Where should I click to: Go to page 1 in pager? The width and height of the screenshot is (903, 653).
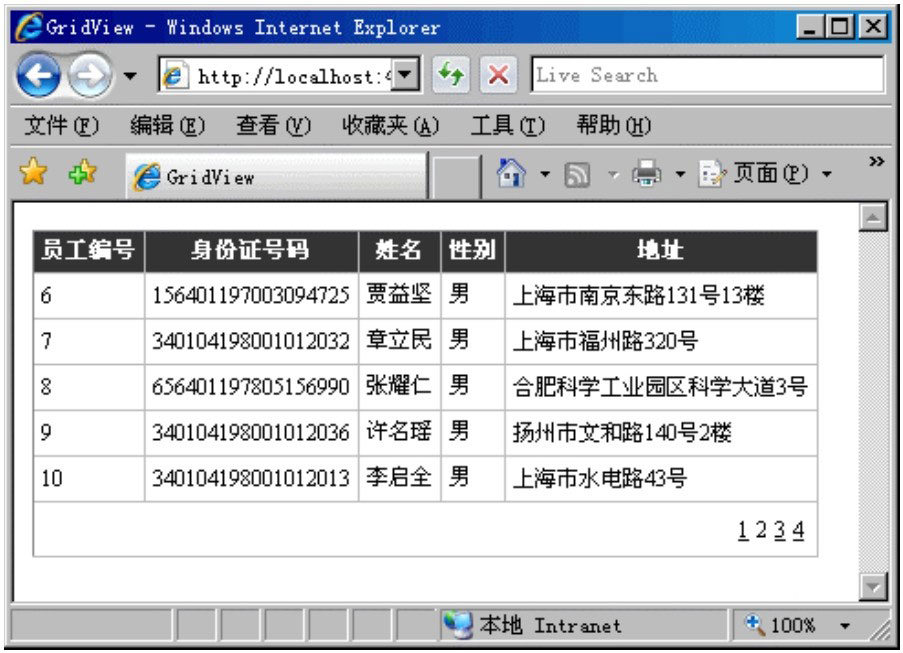[x=743, y=530]
